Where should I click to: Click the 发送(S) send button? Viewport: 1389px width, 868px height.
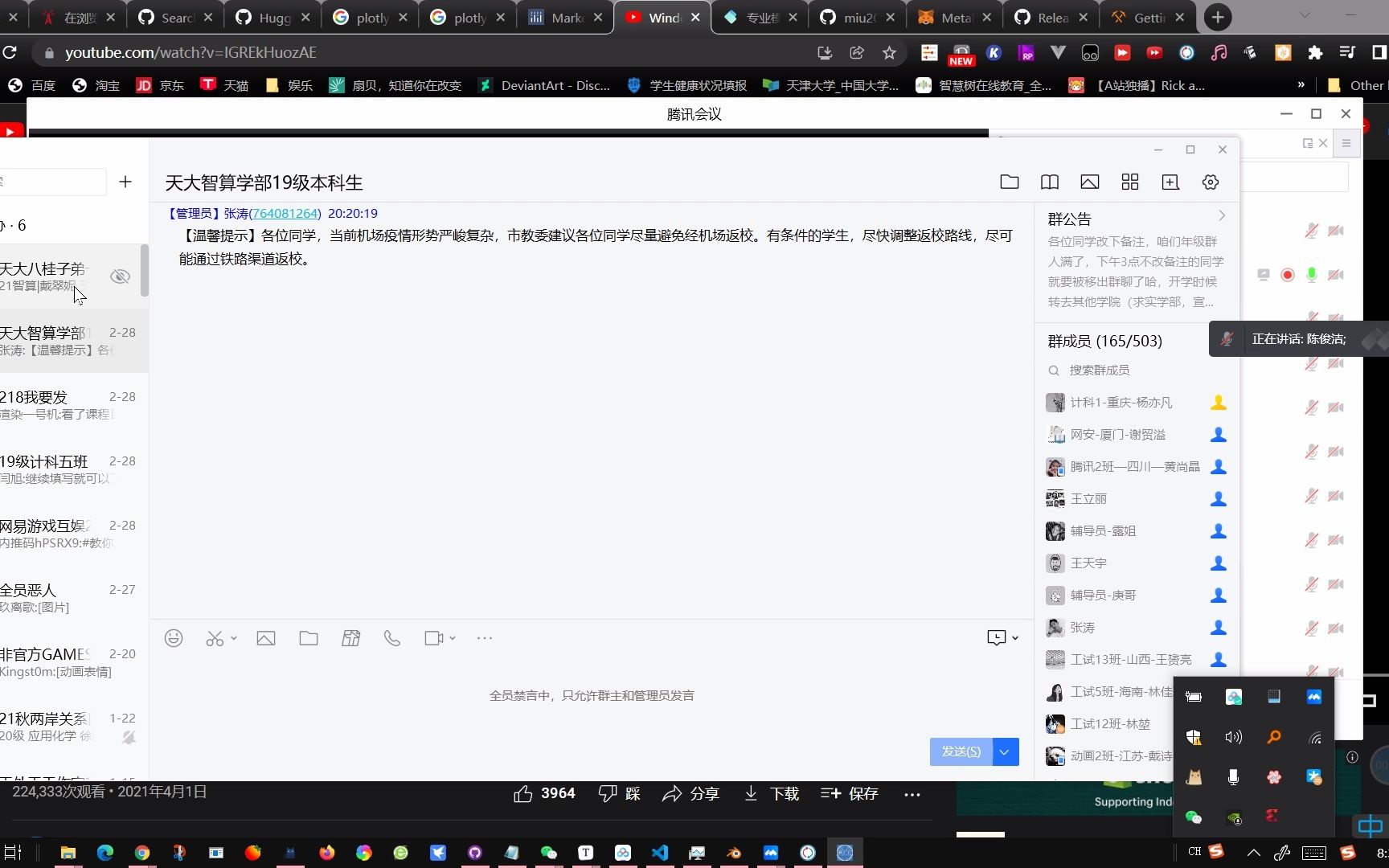(x=960, y=751)
